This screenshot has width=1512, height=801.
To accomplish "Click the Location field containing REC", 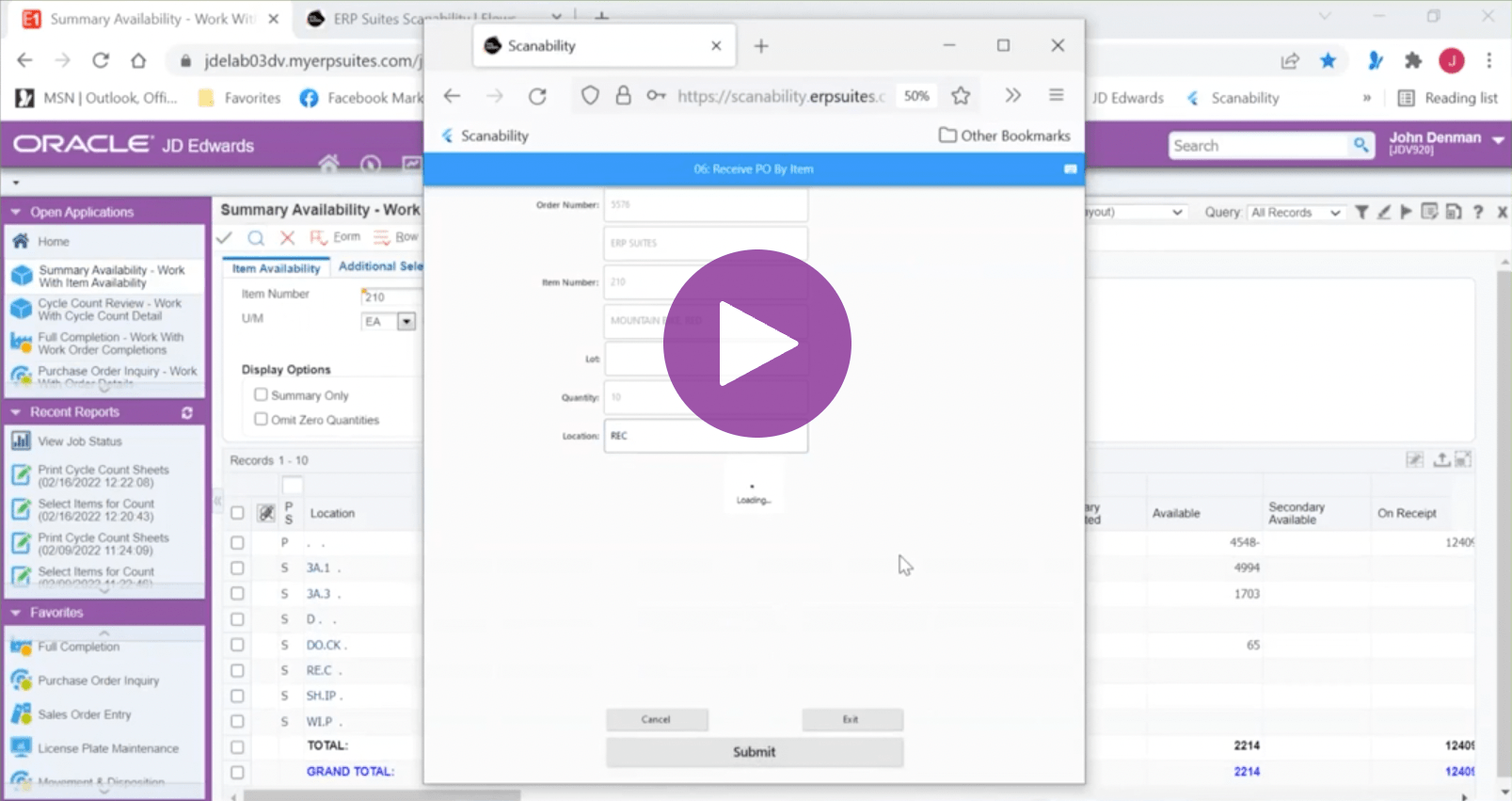I will [706, 436].
